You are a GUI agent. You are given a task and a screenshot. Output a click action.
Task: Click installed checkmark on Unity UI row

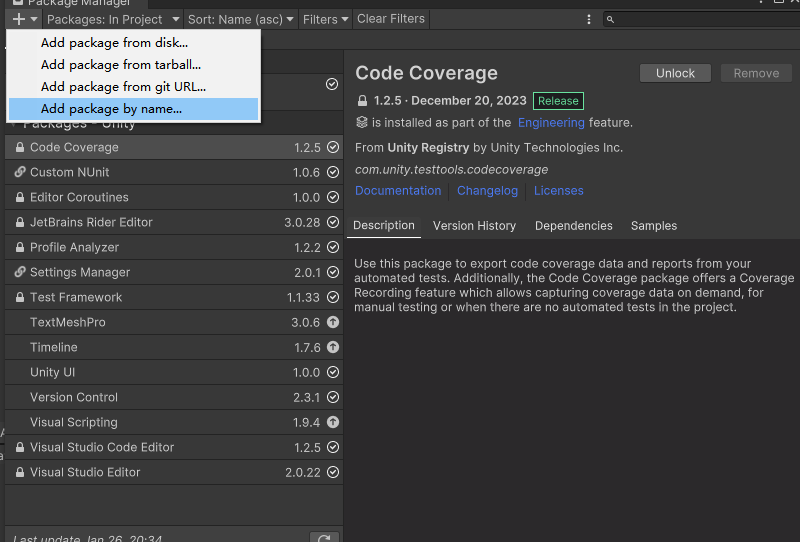tap(333, 372)
